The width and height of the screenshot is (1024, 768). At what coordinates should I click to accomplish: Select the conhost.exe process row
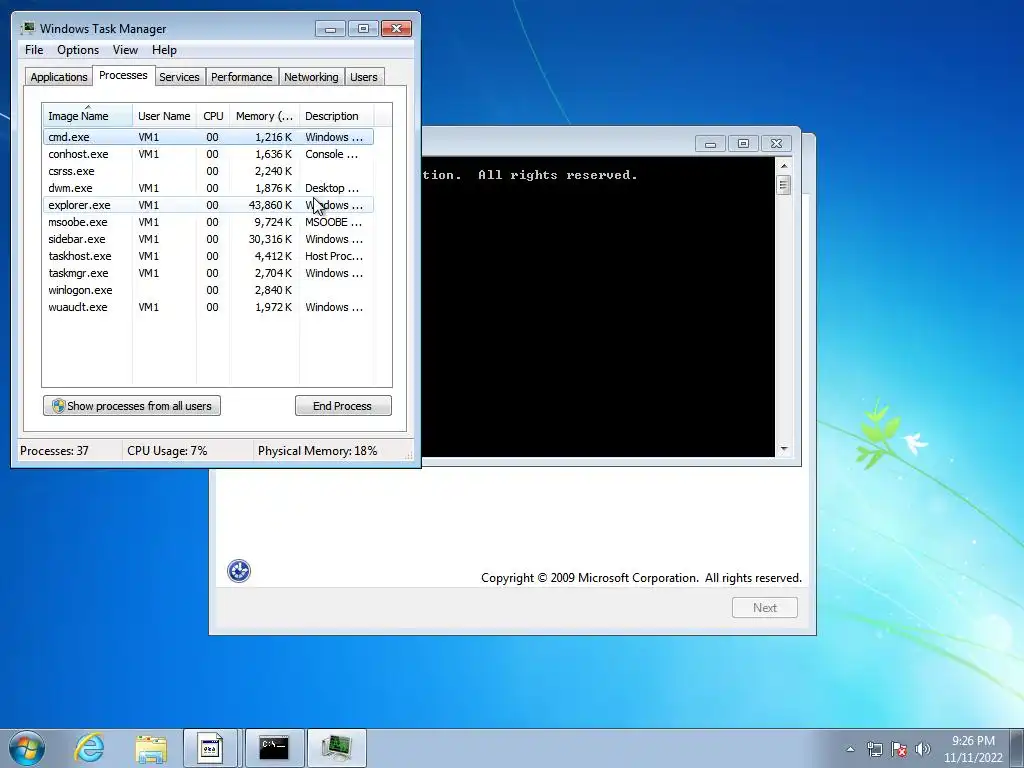208,154
